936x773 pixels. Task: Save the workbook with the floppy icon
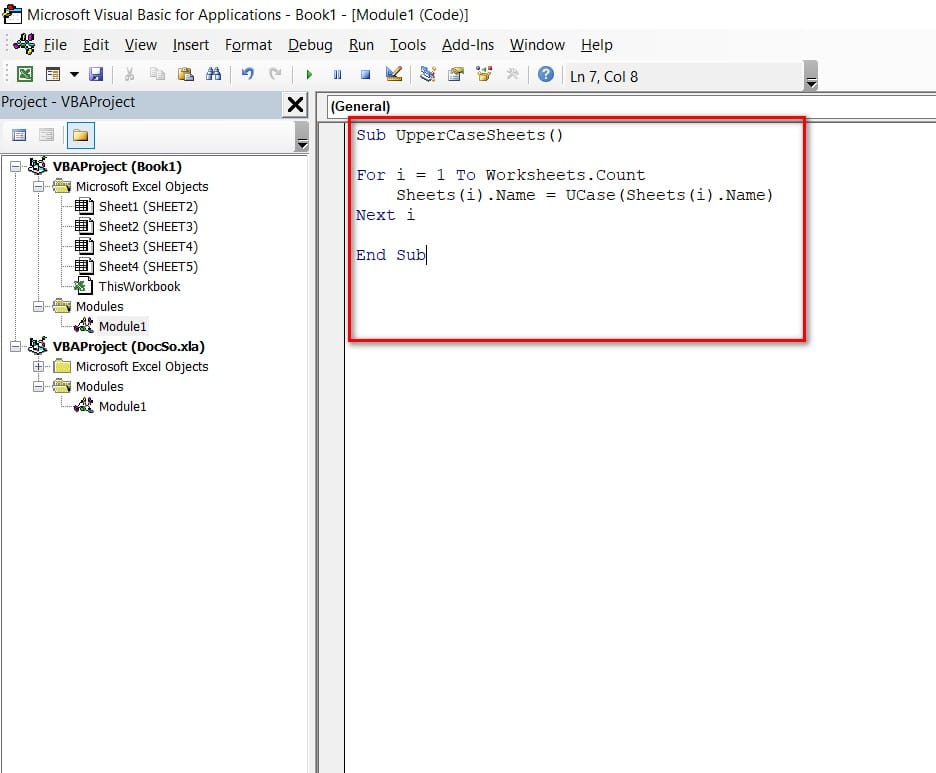[96, 74]
